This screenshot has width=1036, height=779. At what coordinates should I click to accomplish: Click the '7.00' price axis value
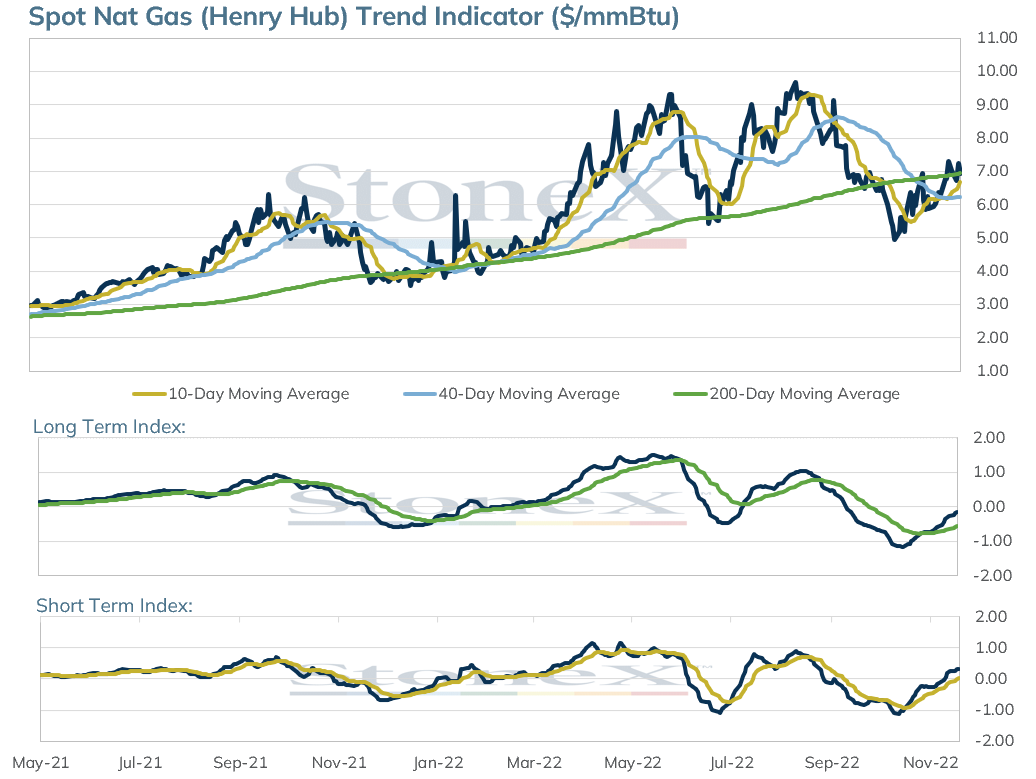[x=992, y=170]
